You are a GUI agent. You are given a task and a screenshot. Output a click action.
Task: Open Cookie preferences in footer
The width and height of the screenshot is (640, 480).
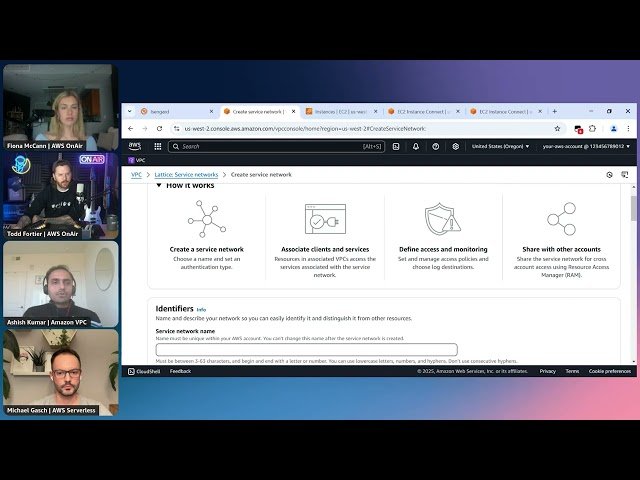coord(610,371)
